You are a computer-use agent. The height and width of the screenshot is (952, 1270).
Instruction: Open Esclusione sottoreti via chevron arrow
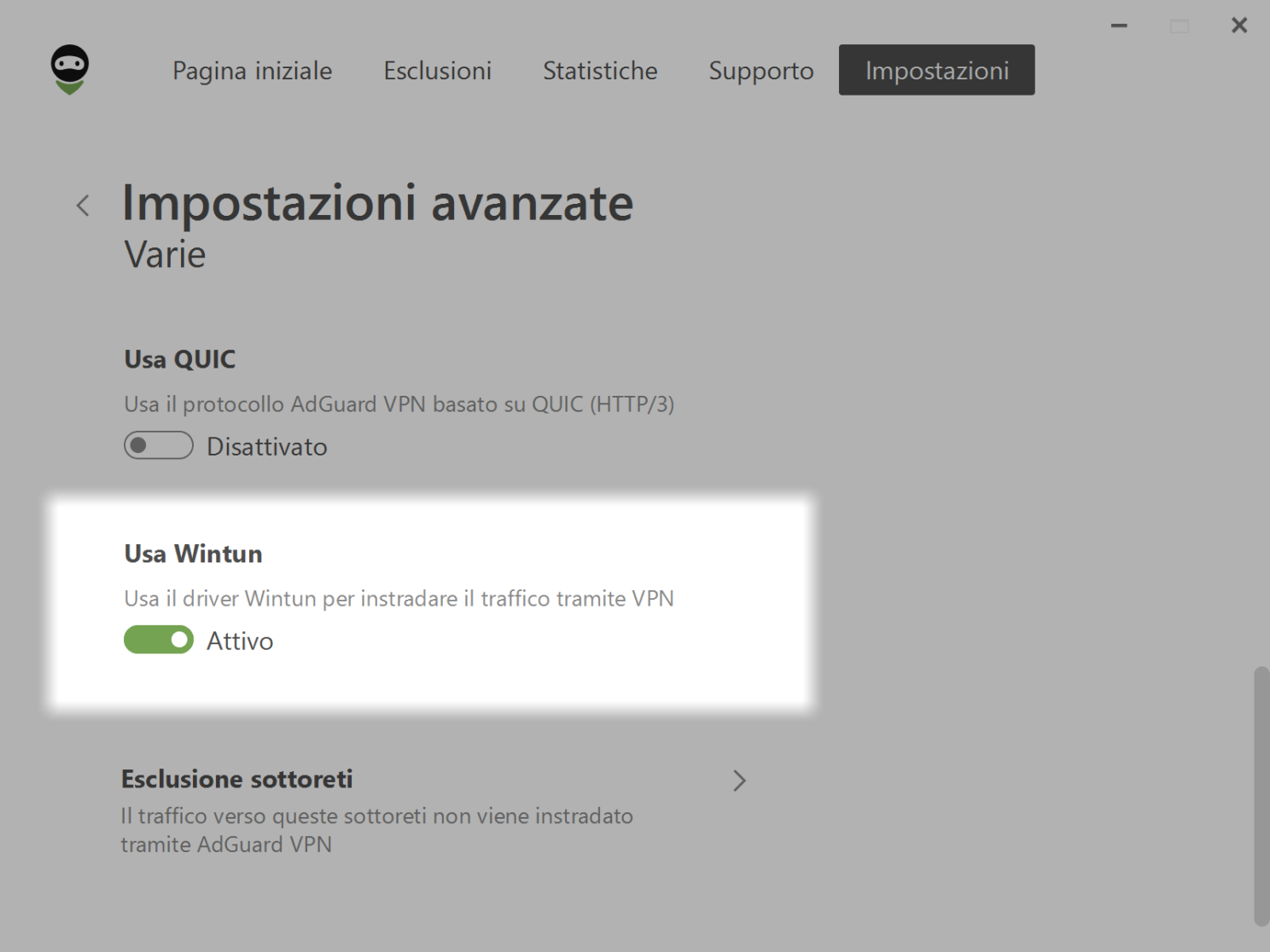[739, 781]
